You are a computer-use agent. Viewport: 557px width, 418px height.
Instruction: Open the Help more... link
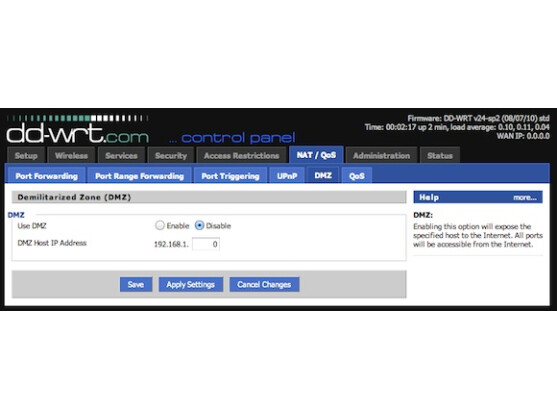click(x=525, y=197)
